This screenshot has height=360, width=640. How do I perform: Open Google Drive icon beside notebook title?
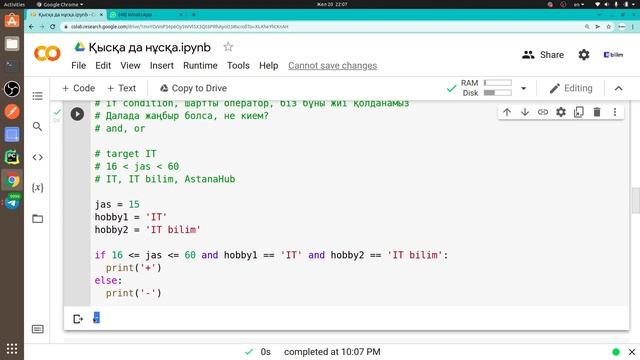pos(80,47)
